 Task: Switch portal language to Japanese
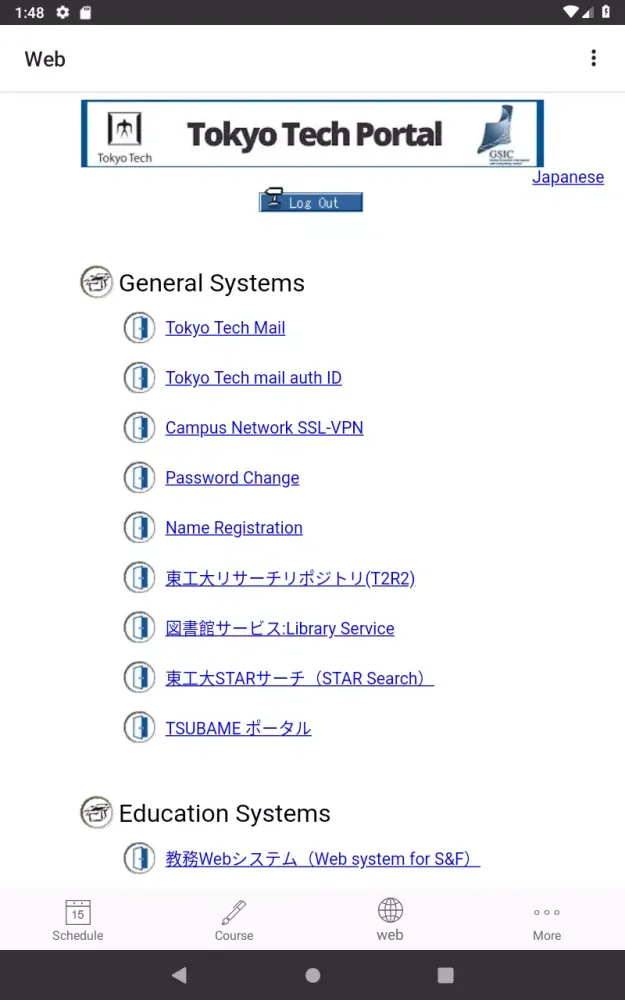(x=567, y=177)
